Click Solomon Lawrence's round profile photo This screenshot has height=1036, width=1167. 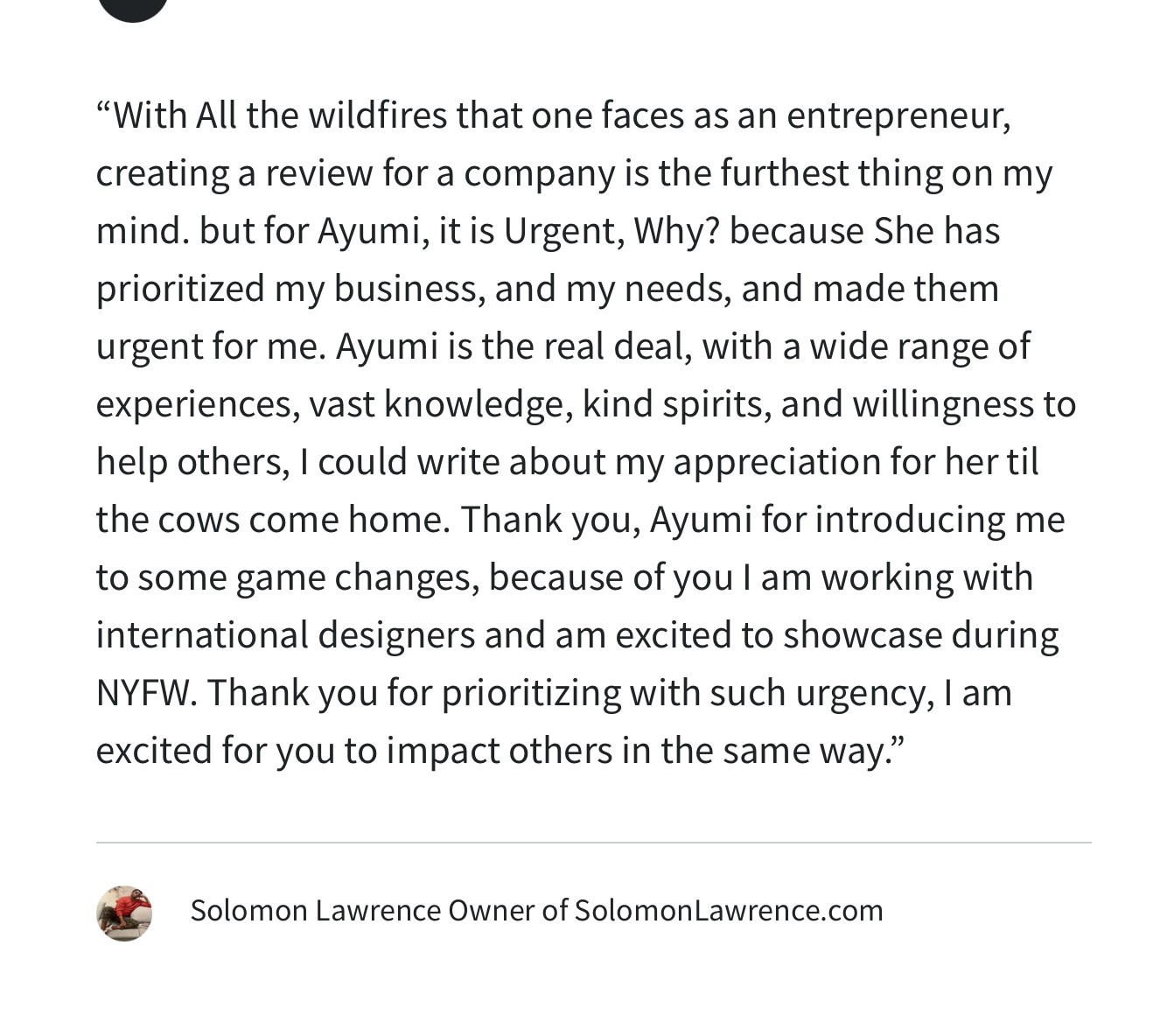123,913
